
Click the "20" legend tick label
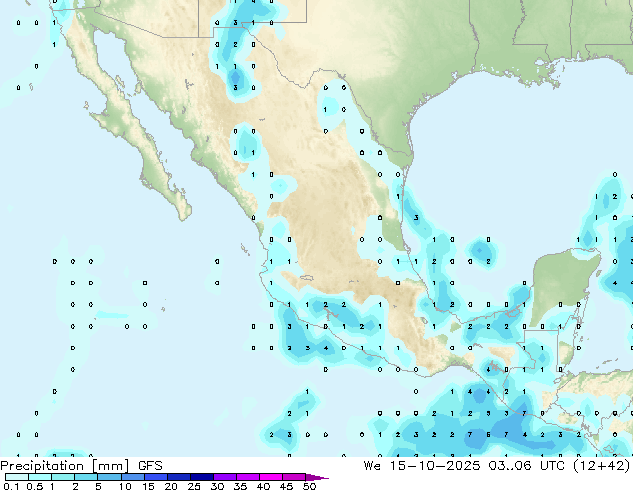pos(171,486)
